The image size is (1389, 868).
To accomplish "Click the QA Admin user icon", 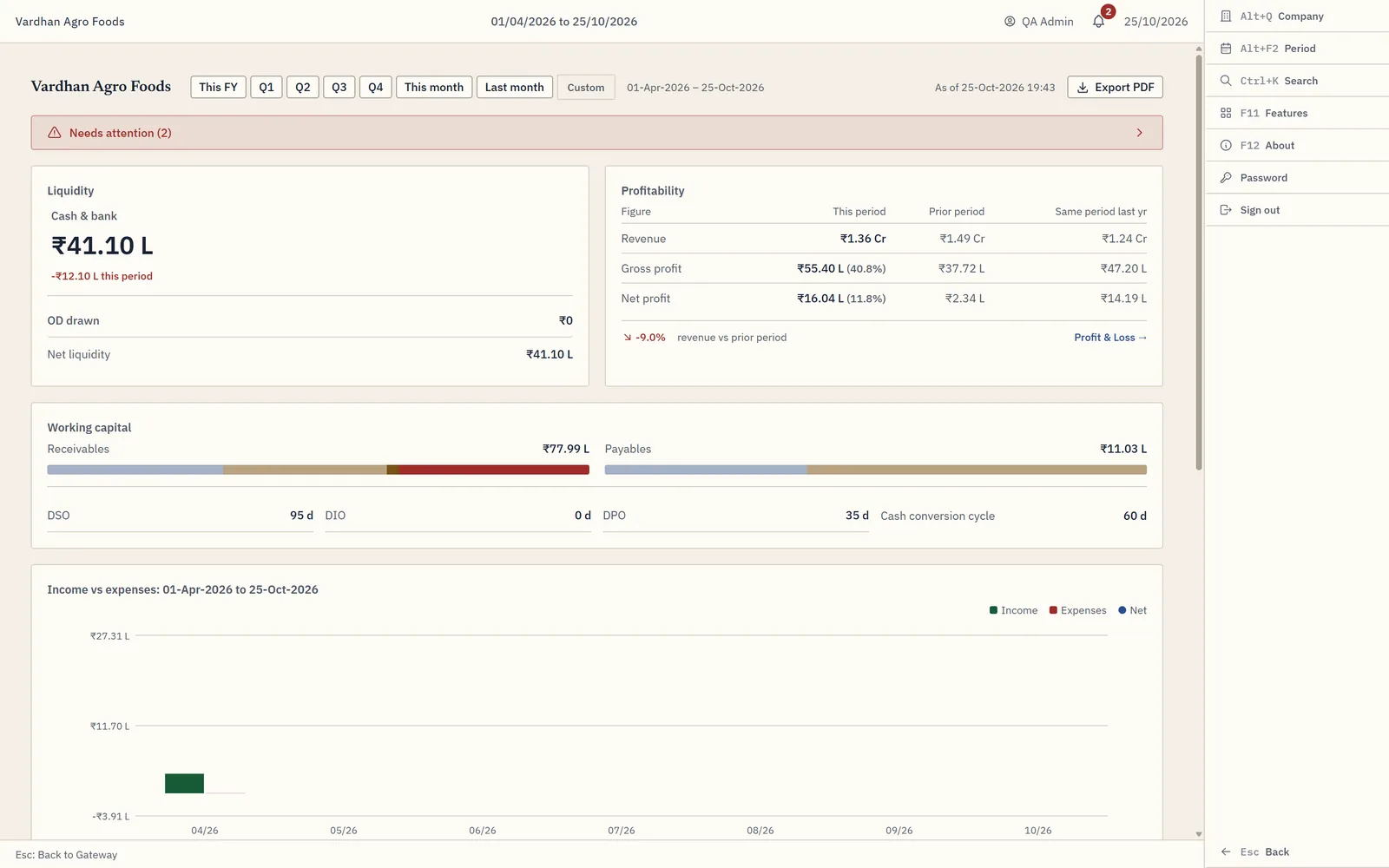I will (x=1010, y=22).
